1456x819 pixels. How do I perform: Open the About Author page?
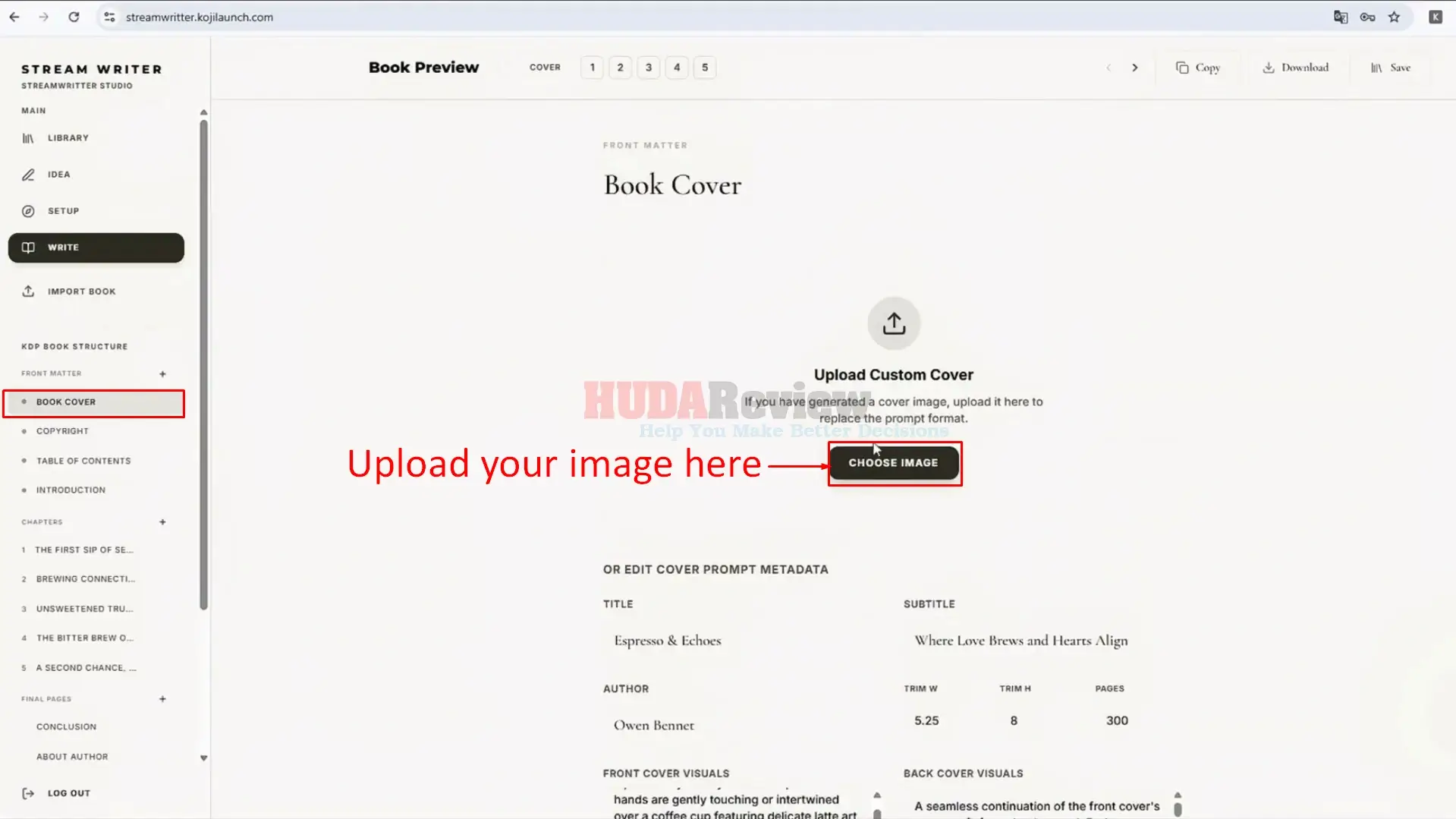point(72,757)
